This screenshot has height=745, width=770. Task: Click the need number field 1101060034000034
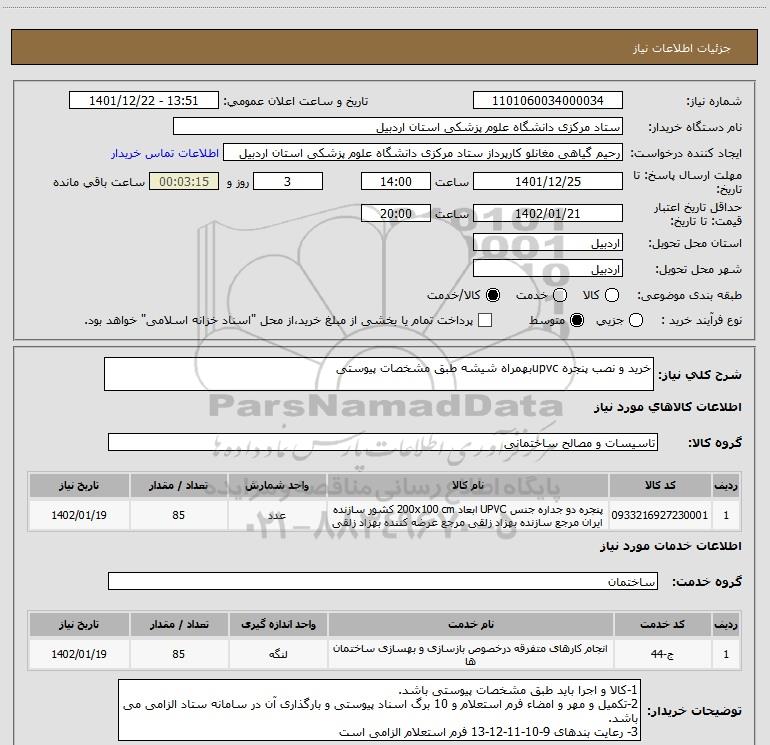point(548,100)
